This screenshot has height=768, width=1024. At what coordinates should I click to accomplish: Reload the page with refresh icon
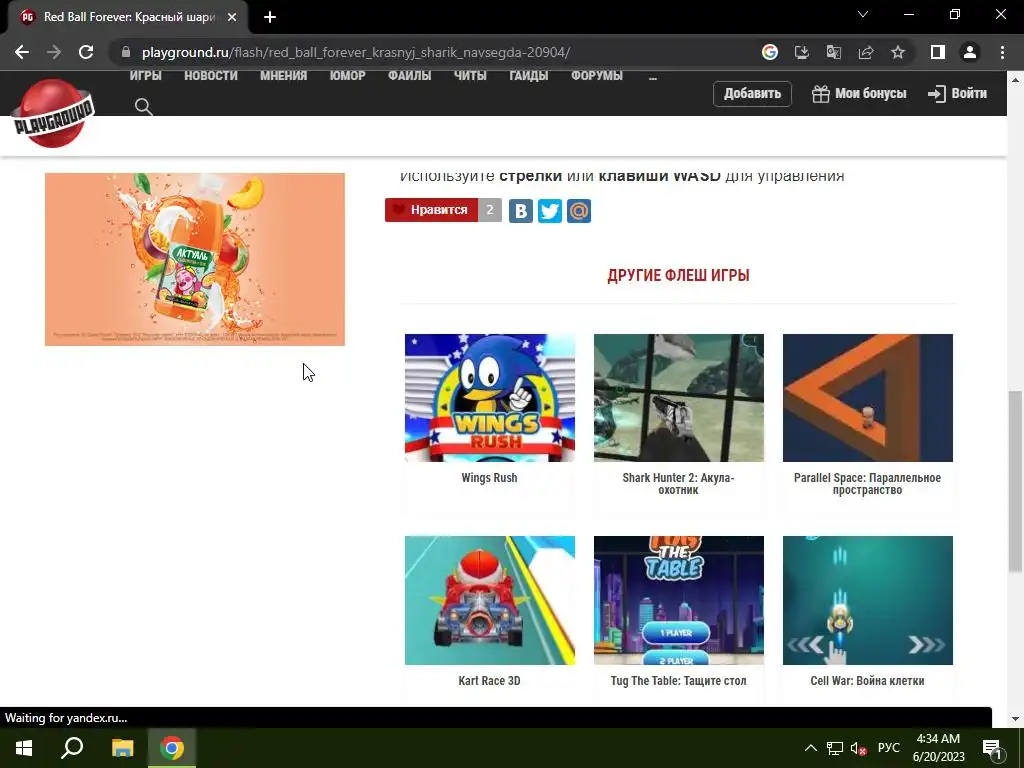[x=86, y=52]
